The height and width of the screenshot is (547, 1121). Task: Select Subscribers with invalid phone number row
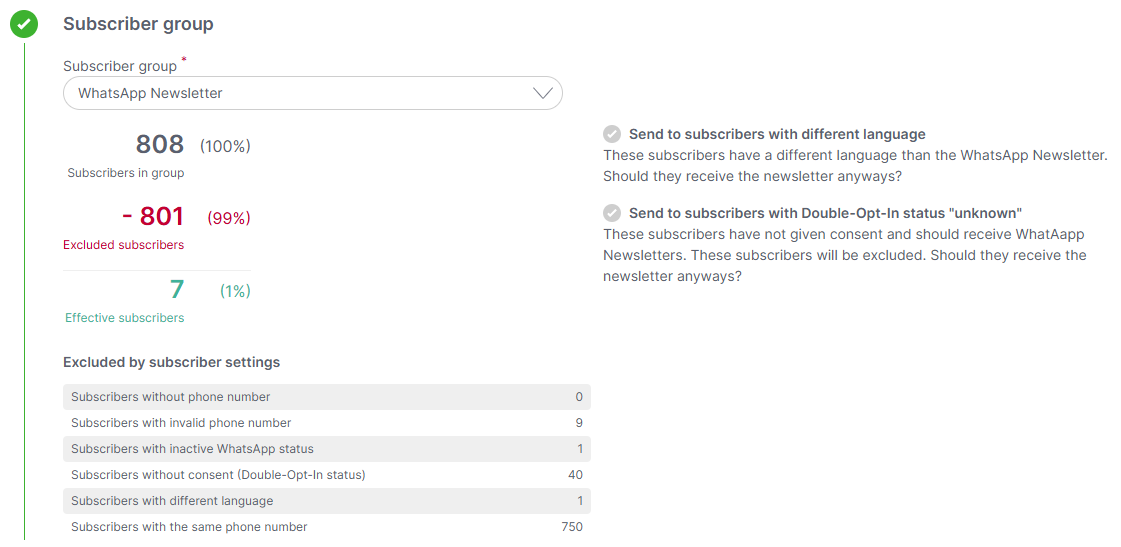coord(327,423)
